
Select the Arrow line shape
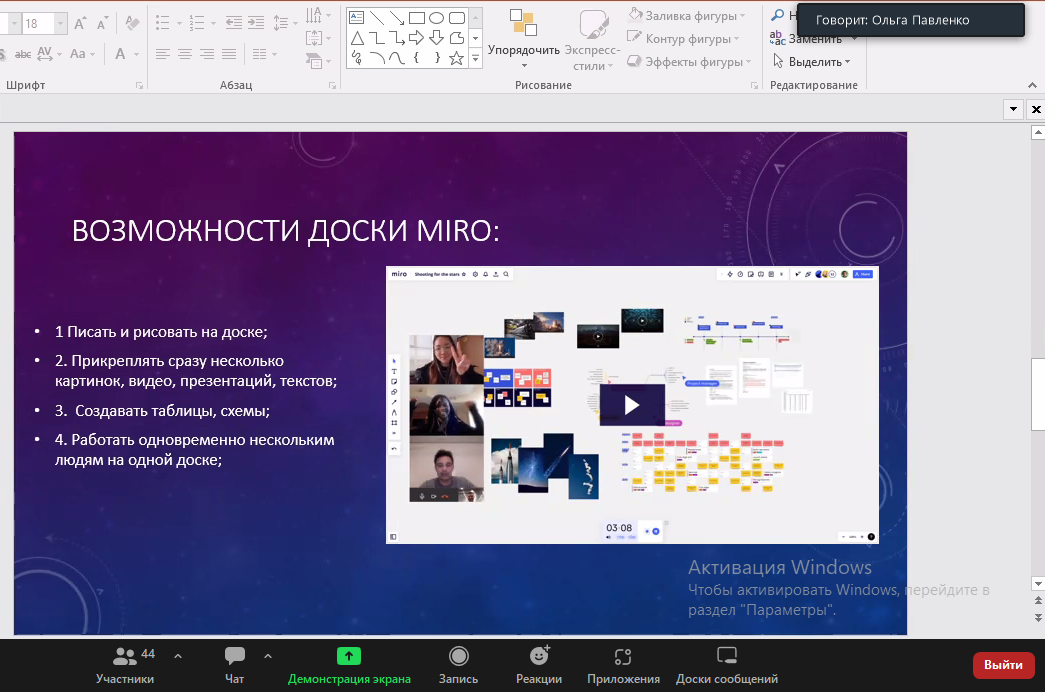pos(397,18)
